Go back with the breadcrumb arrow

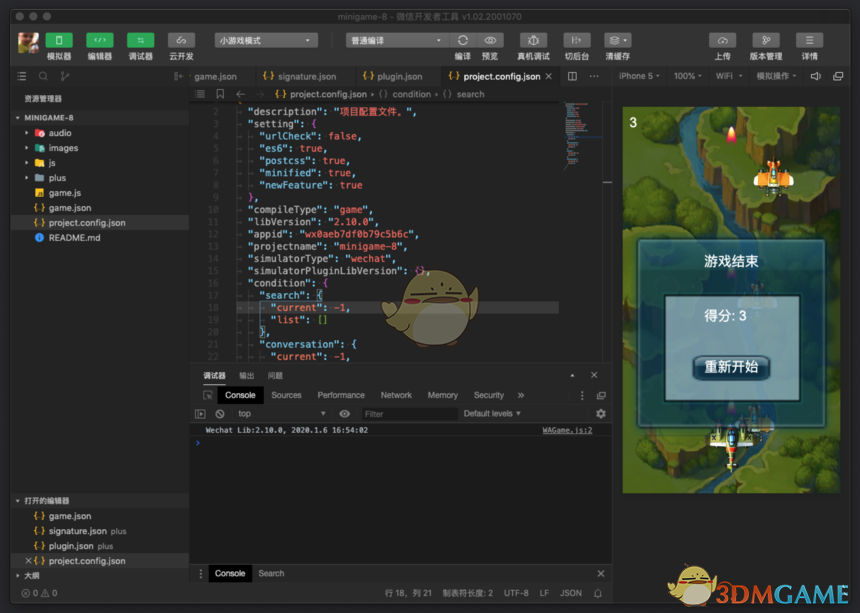point(240,94)
